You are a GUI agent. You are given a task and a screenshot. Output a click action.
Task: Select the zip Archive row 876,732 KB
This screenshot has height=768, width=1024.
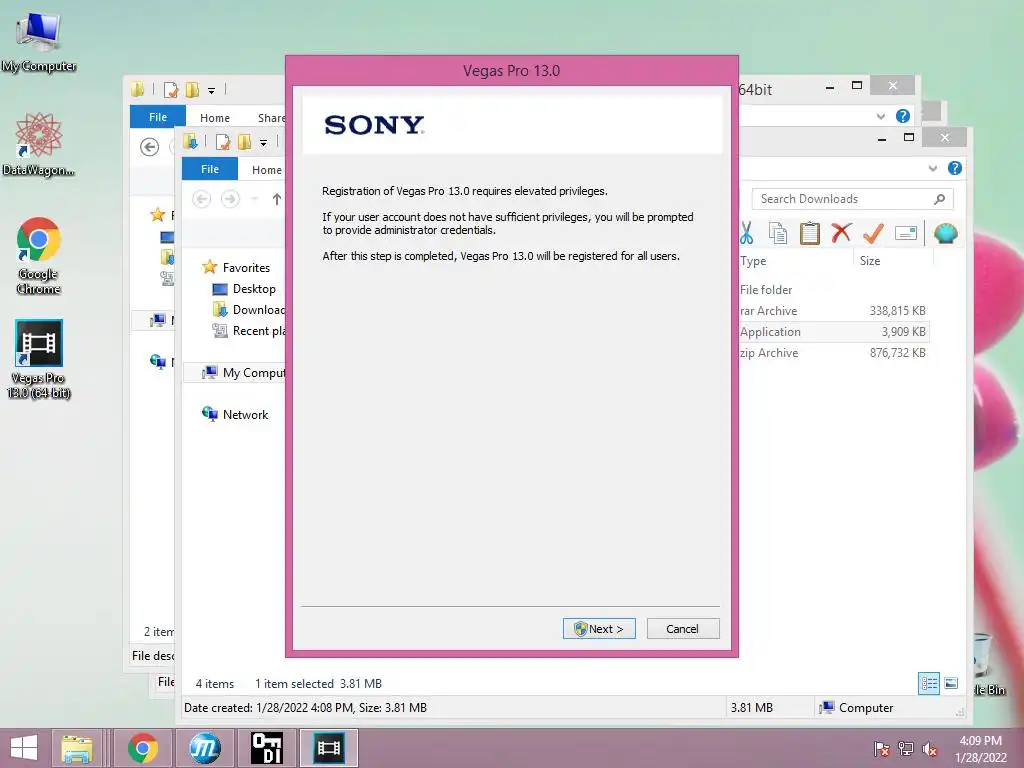point(834,353)
